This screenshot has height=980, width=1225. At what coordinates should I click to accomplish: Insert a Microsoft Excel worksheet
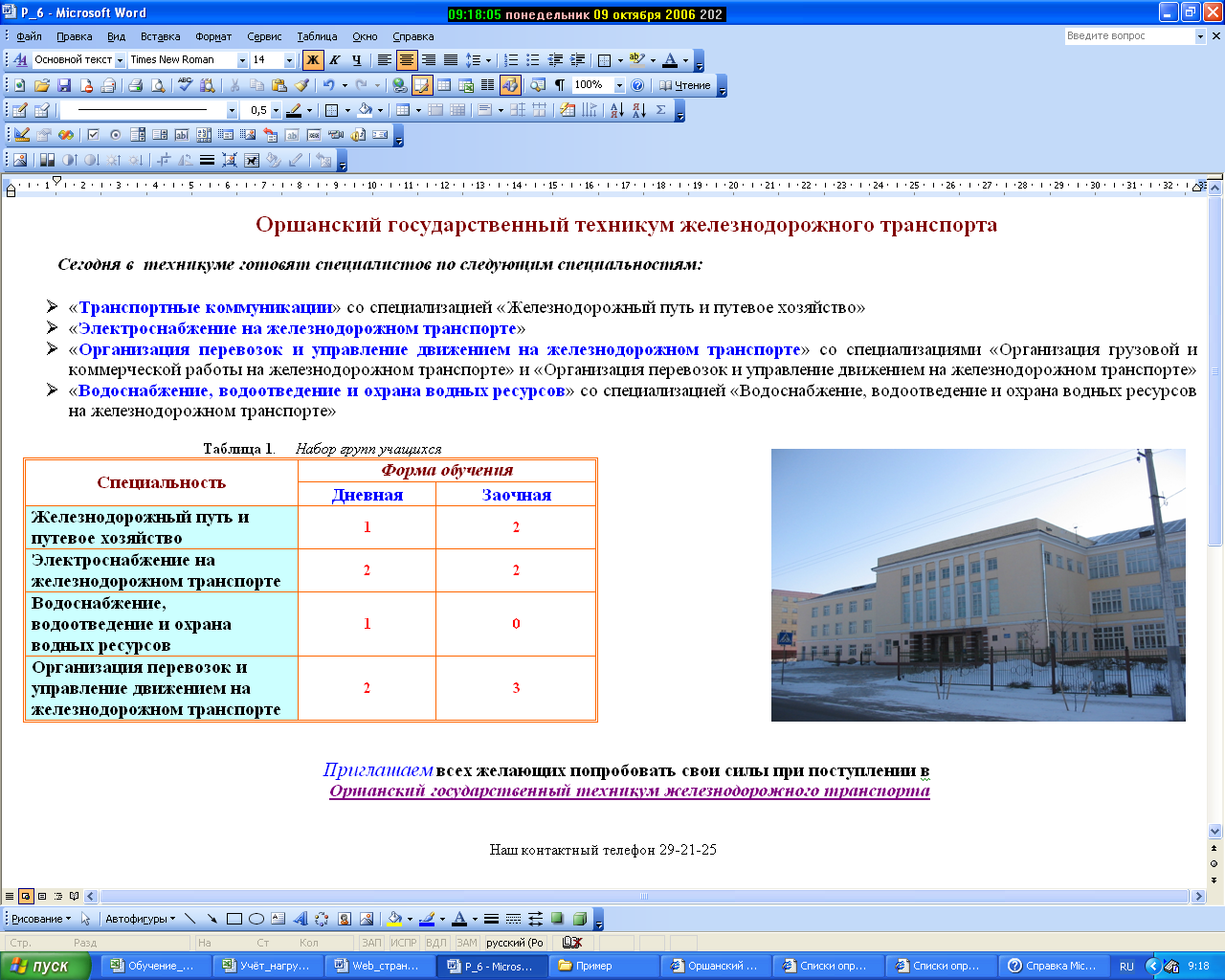coord(466,85)
